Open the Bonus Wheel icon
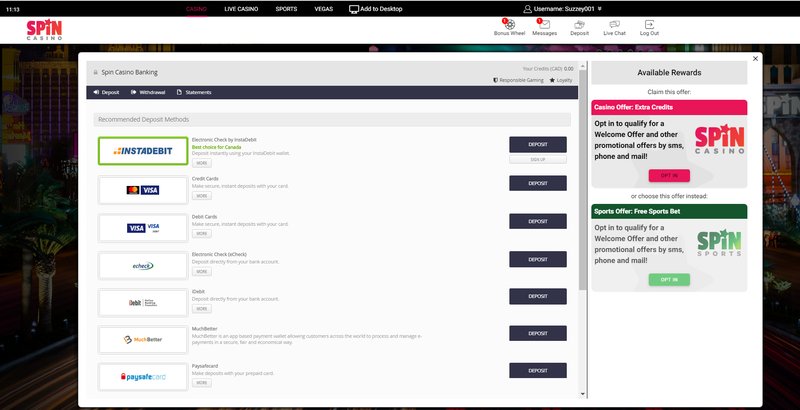 pyautogui.click(x=509, y=24)
